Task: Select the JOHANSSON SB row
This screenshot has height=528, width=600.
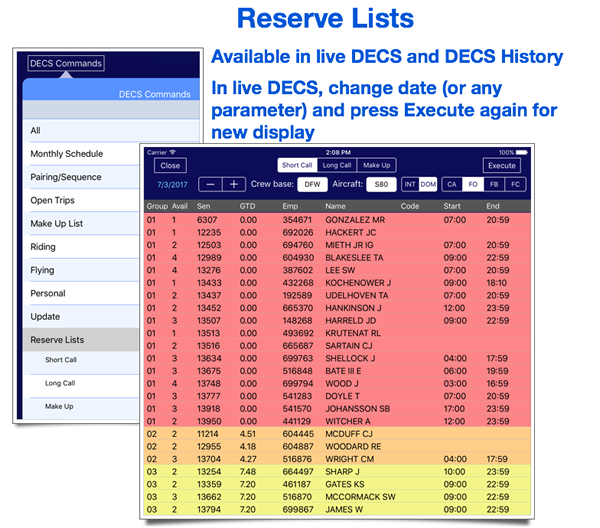Action: pos(338,409)
